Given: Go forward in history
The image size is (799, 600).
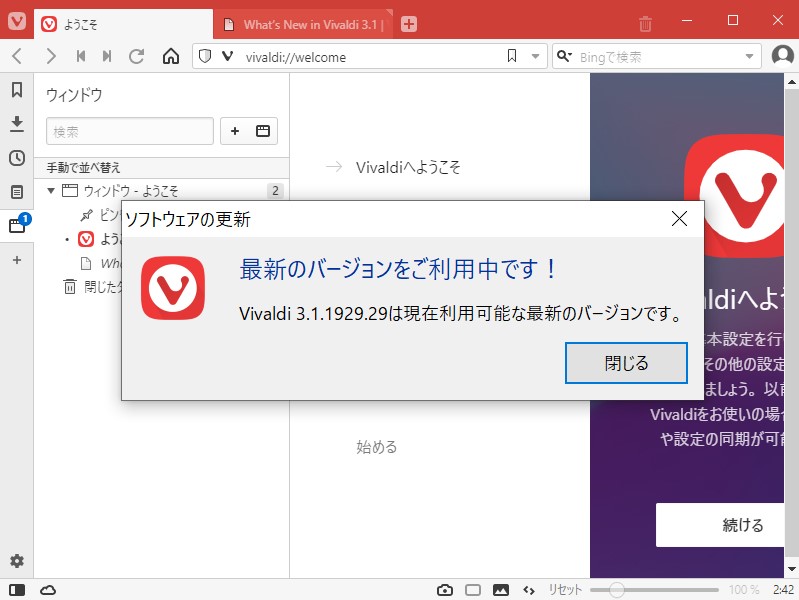Looking at the screenshot, I should click(x=50, y=56).
